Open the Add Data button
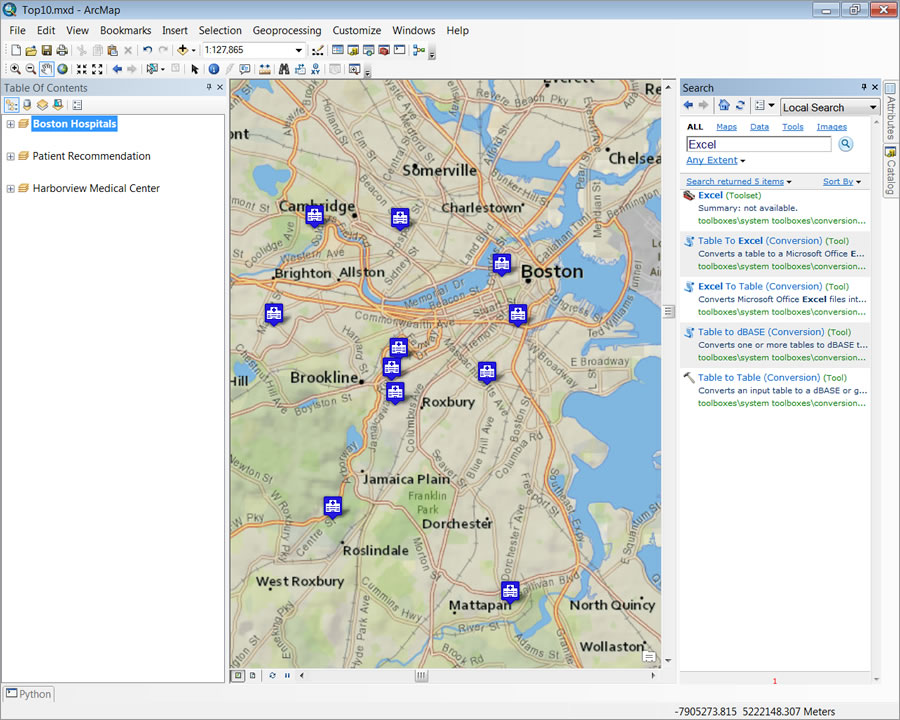The height and width of the screenshot is (720, 900). coord(183,50)
